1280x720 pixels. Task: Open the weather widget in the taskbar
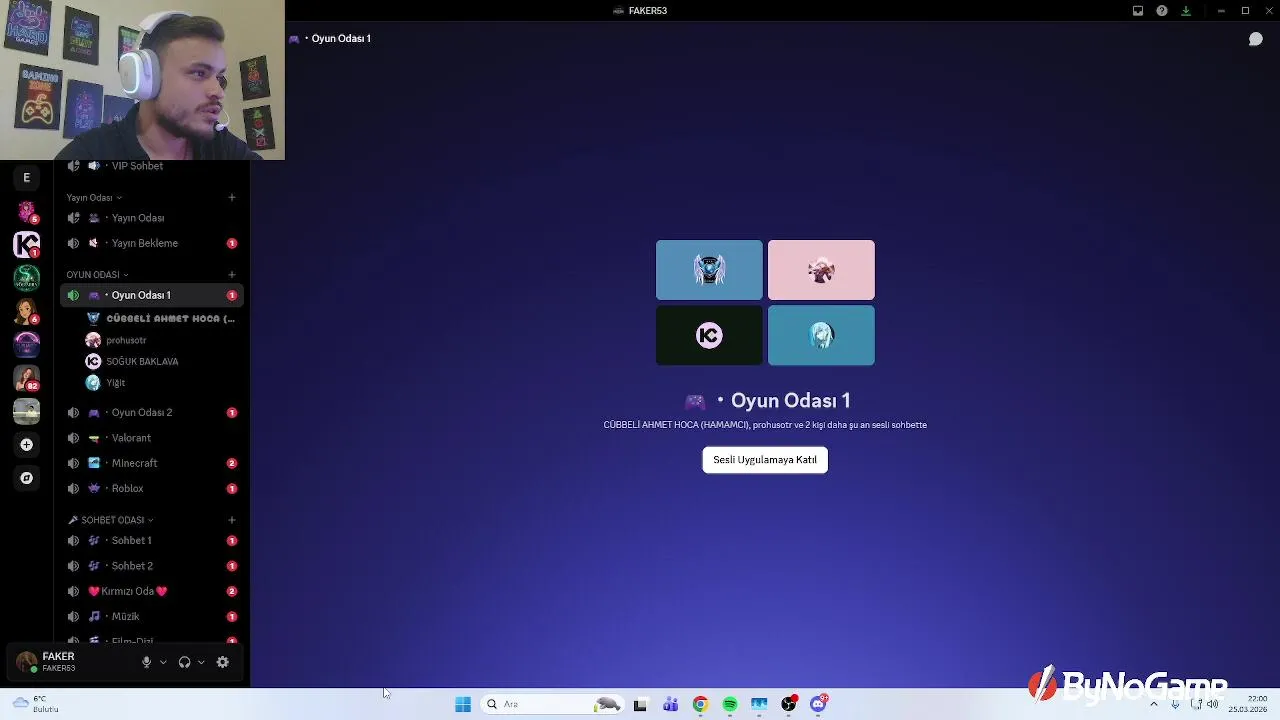(35, 704)
